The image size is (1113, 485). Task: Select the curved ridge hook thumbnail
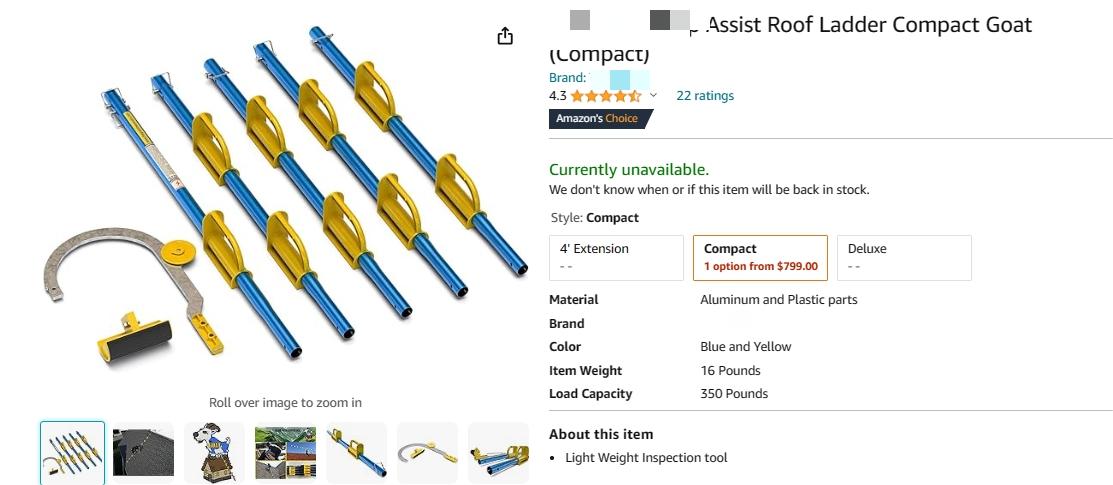click(427, 452)
